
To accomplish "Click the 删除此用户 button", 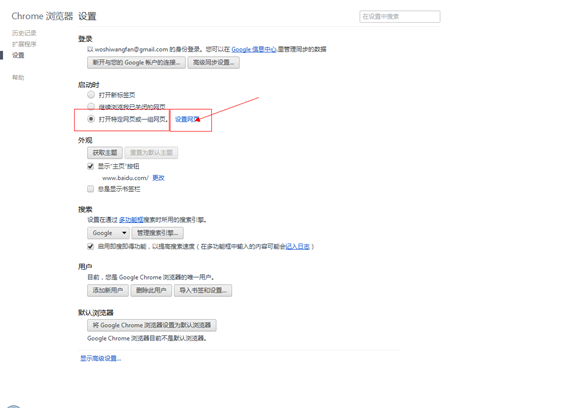I will [x=151, y=290].
